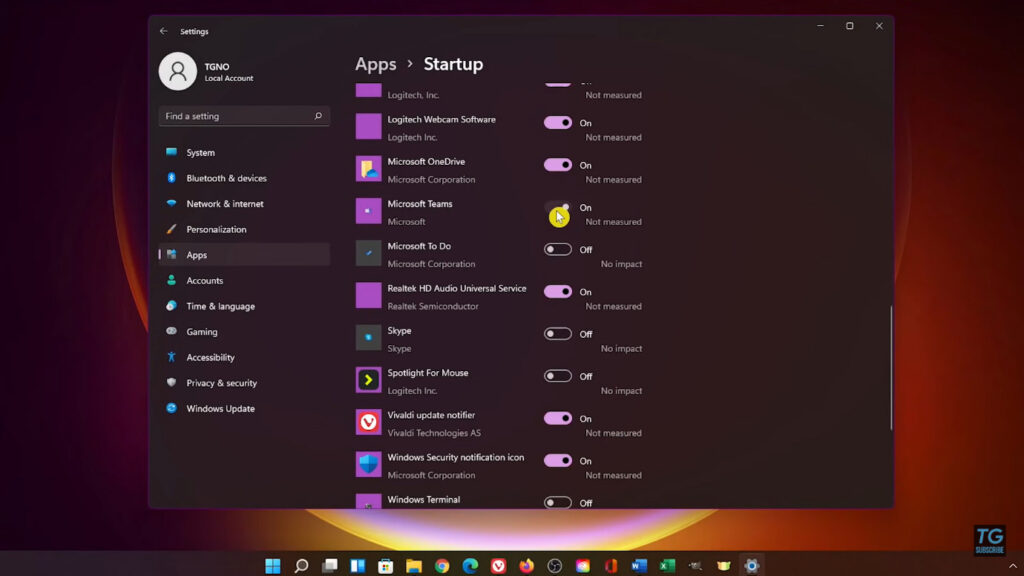This screenshot has height=576, width=1024.
Task: Click the Realtek HD Audio Universal Service icon
Action: click(368, 295)
